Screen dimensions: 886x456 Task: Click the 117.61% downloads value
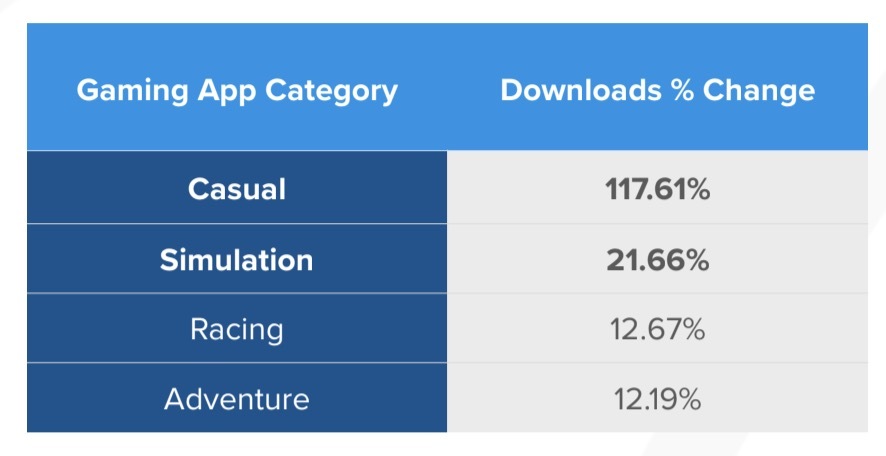point(657,189)
